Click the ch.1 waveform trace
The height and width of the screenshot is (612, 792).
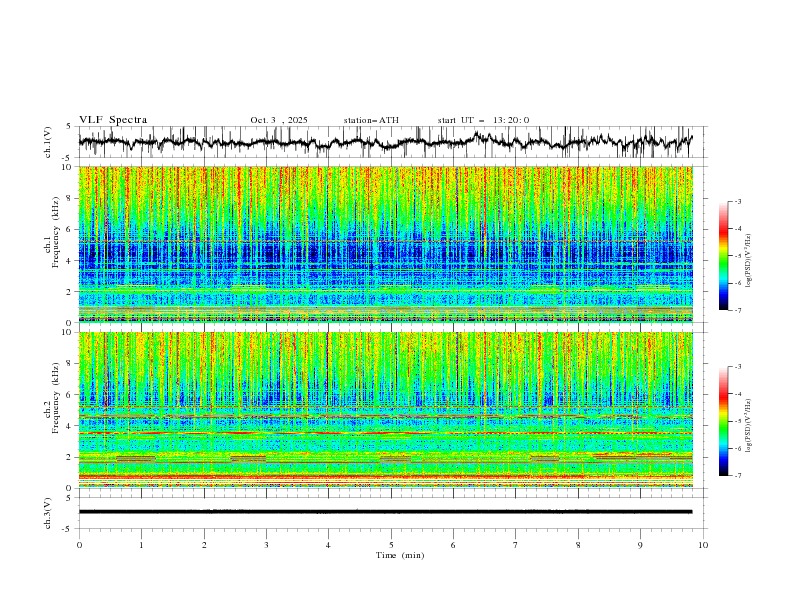point(385,142)
